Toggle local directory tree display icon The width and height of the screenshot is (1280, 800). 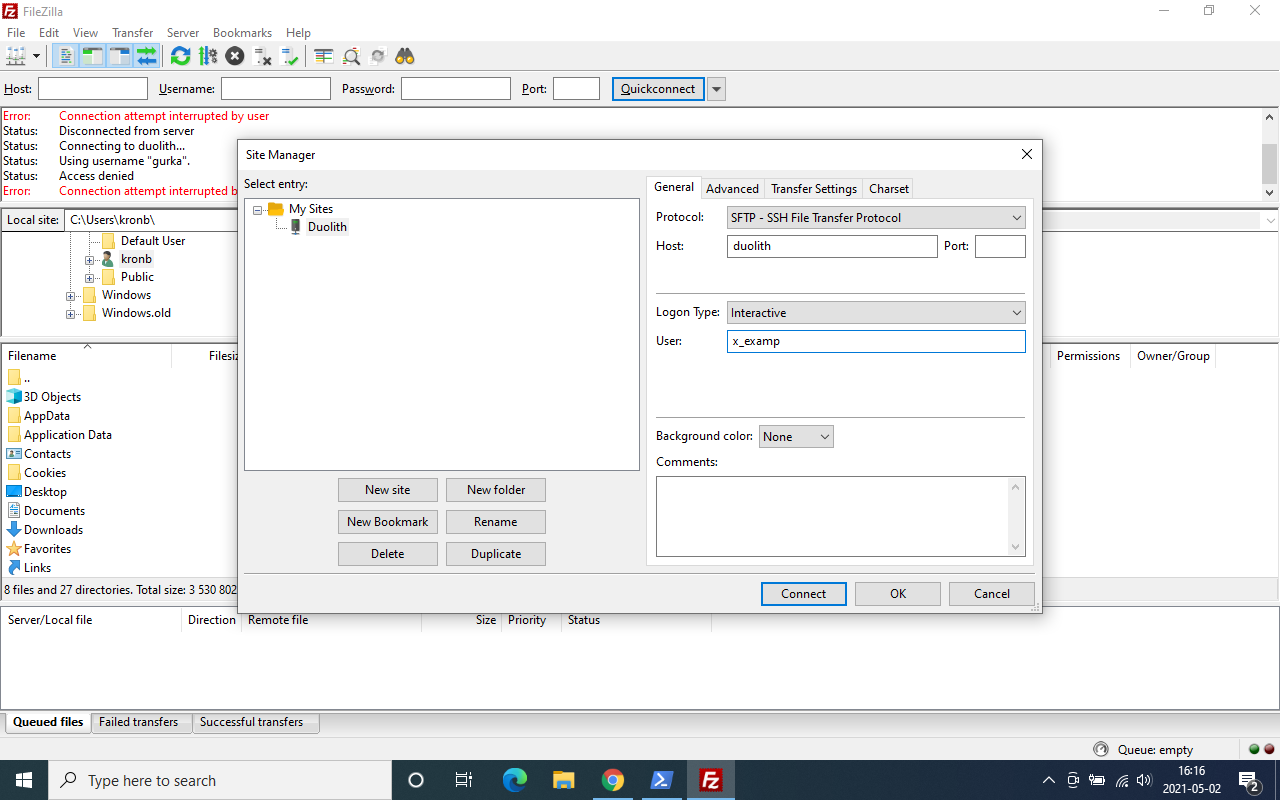pyautogui.click(x=93, y=56)
